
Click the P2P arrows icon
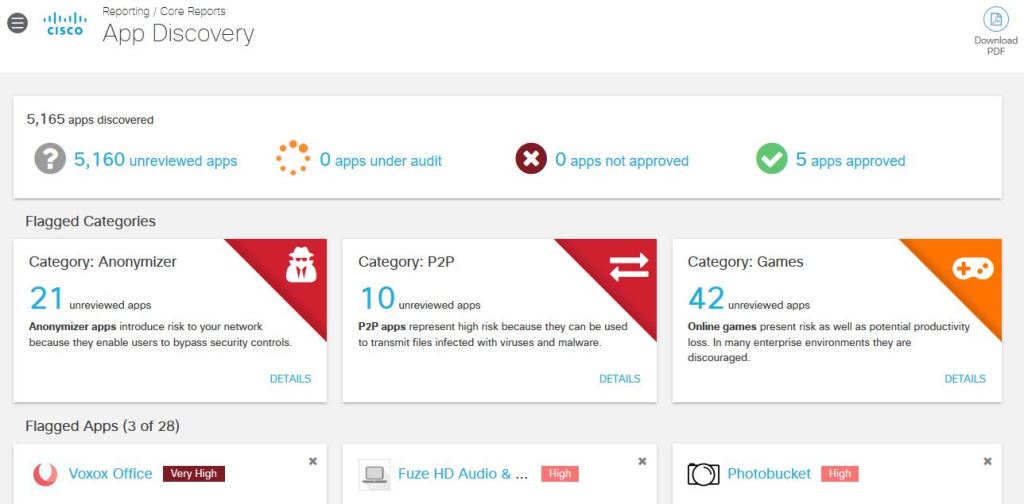pos(630,265)
